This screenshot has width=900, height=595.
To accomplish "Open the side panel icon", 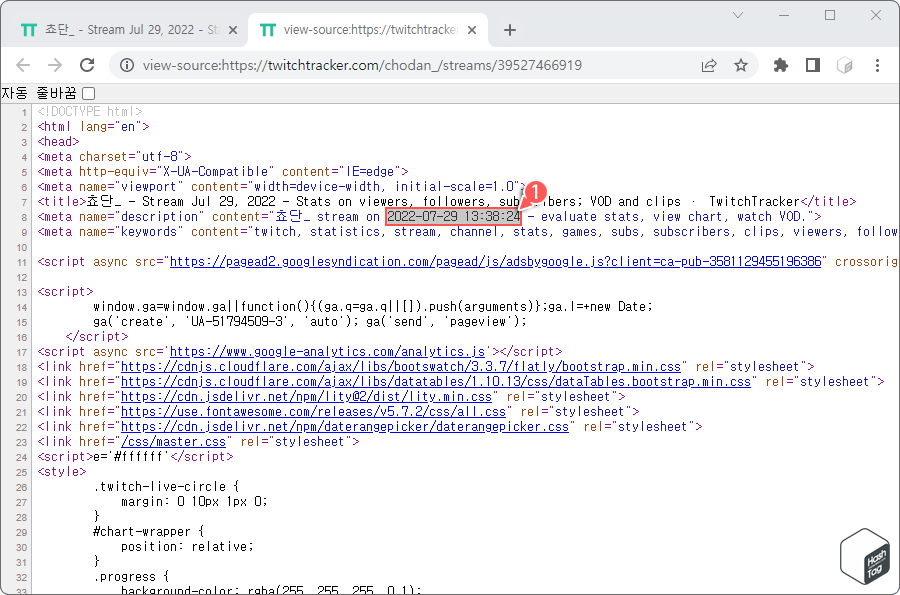I will click(x=813, y=65).
